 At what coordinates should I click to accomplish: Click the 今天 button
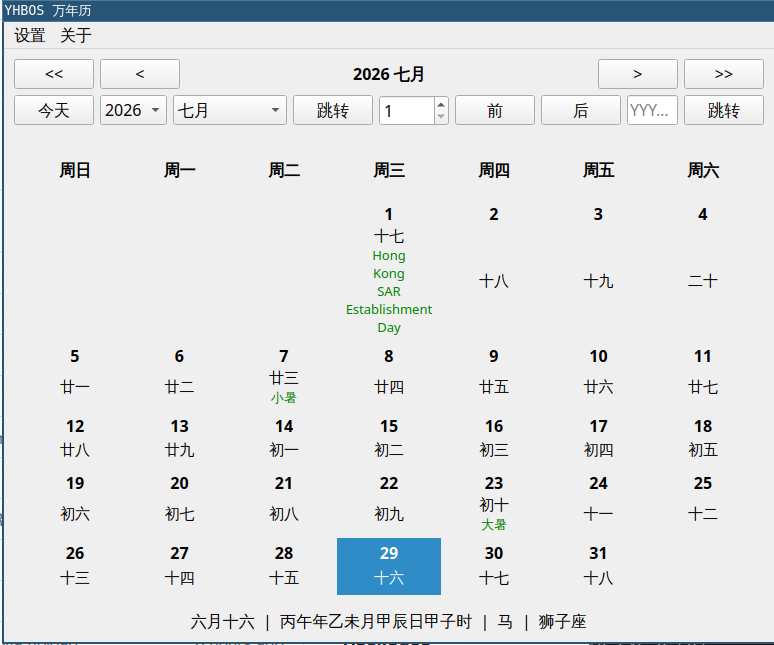pyautogui.click(x=54, y=110)
